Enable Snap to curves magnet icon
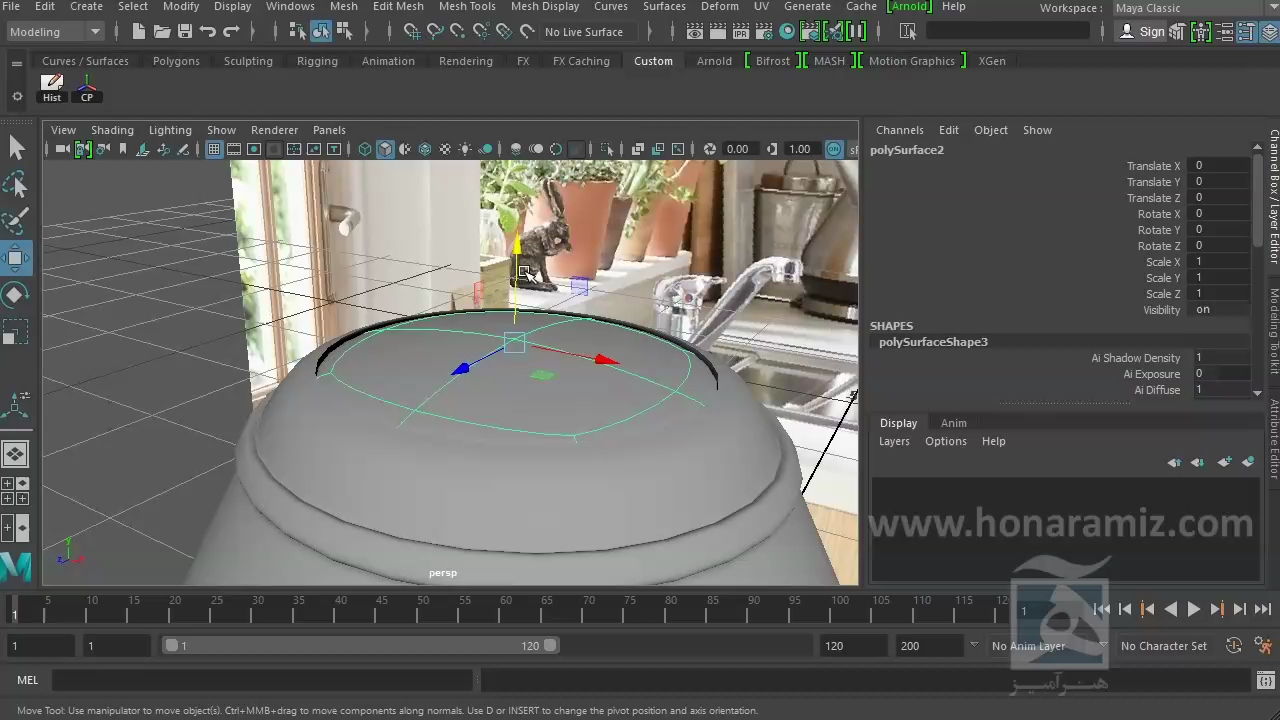This screenshot has height=720, width=1280. tap(434, 32)
